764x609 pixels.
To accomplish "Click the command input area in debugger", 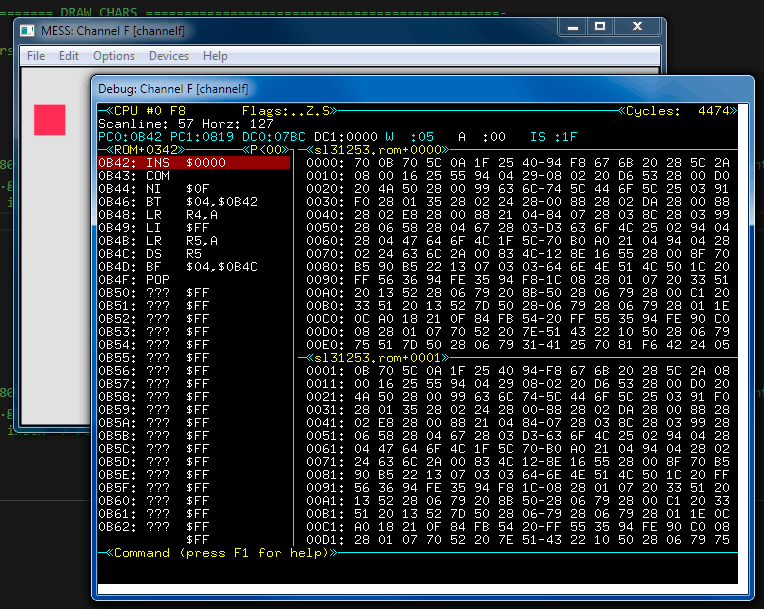I will tap(418, 571).
